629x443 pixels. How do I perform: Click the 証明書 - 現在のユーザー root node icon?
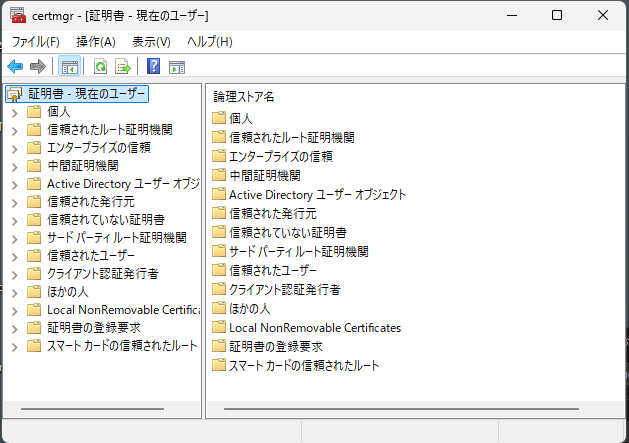[x=15, y=94]
